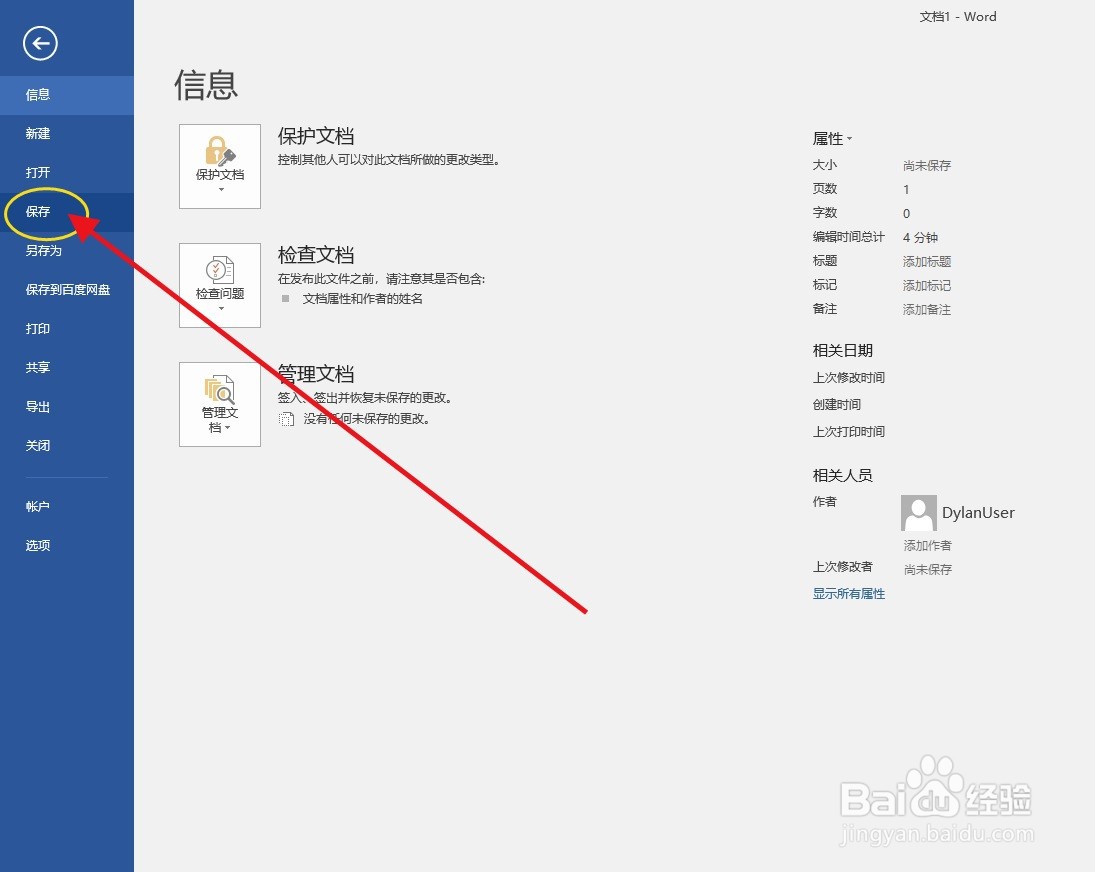
Task: Select 打开 in the sidebar
Action: point(67,172)
